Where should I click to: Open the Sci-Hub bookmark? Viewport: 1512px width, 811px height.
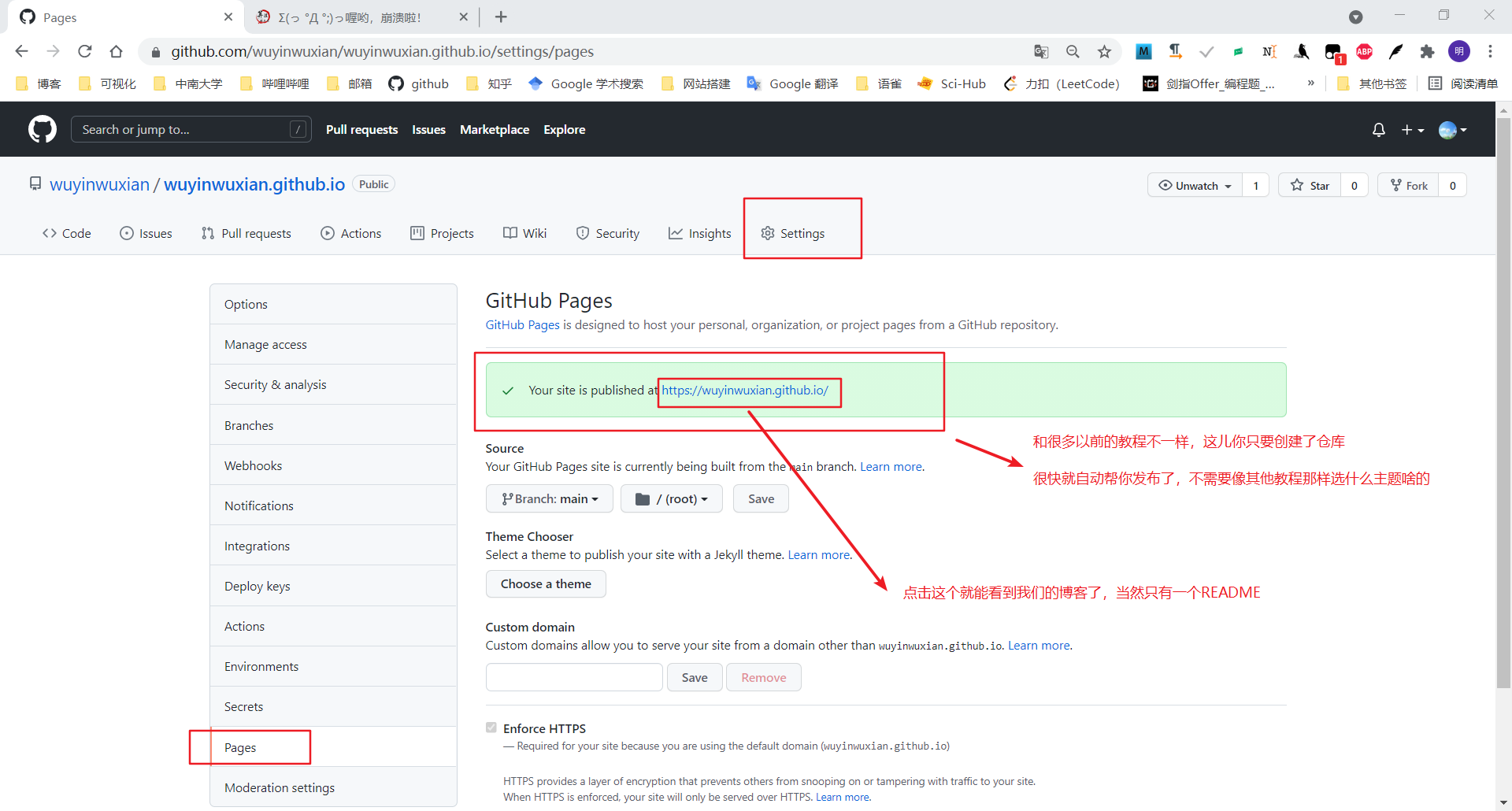point(951,83)
